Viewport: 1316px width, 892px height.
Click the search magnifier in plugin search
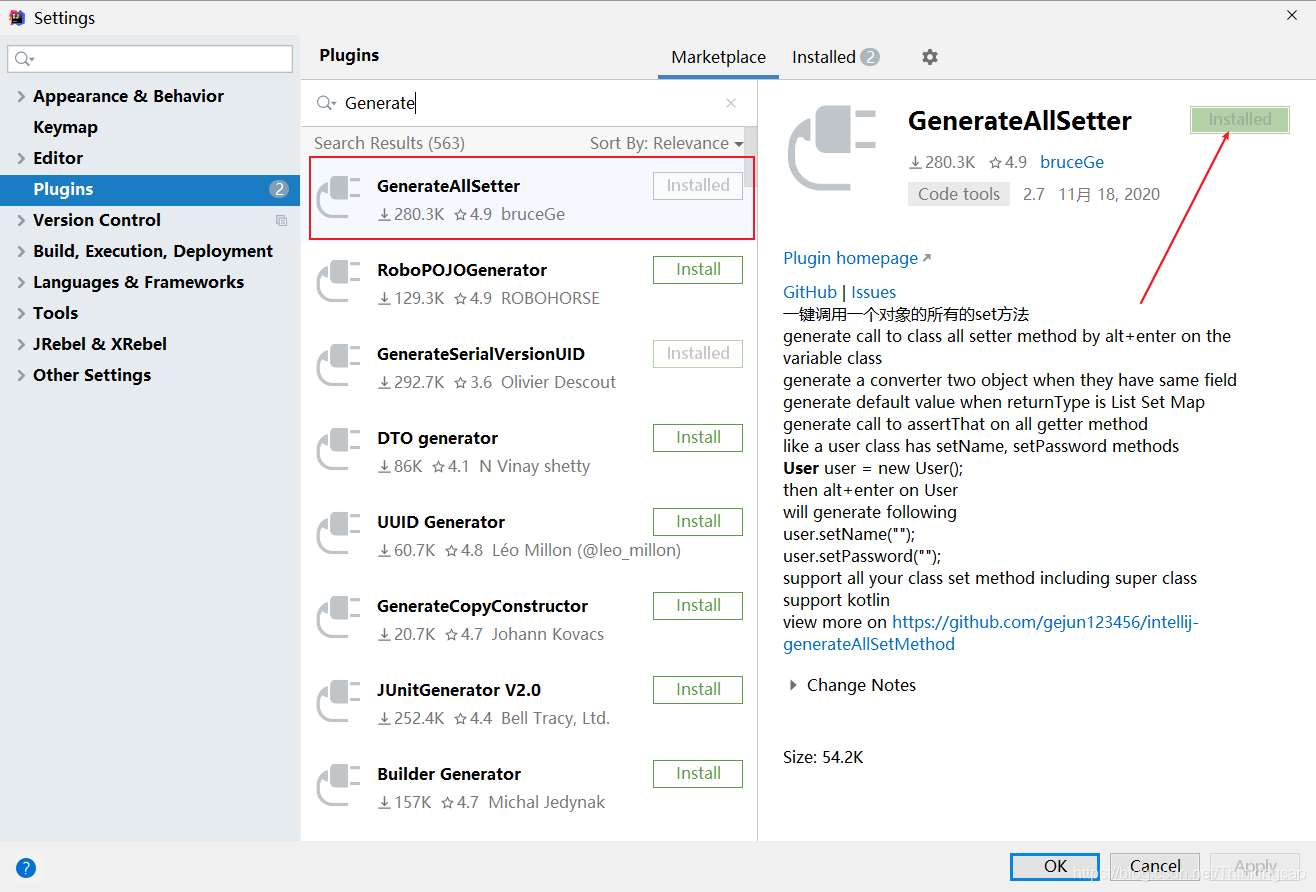tap(326, 103)
